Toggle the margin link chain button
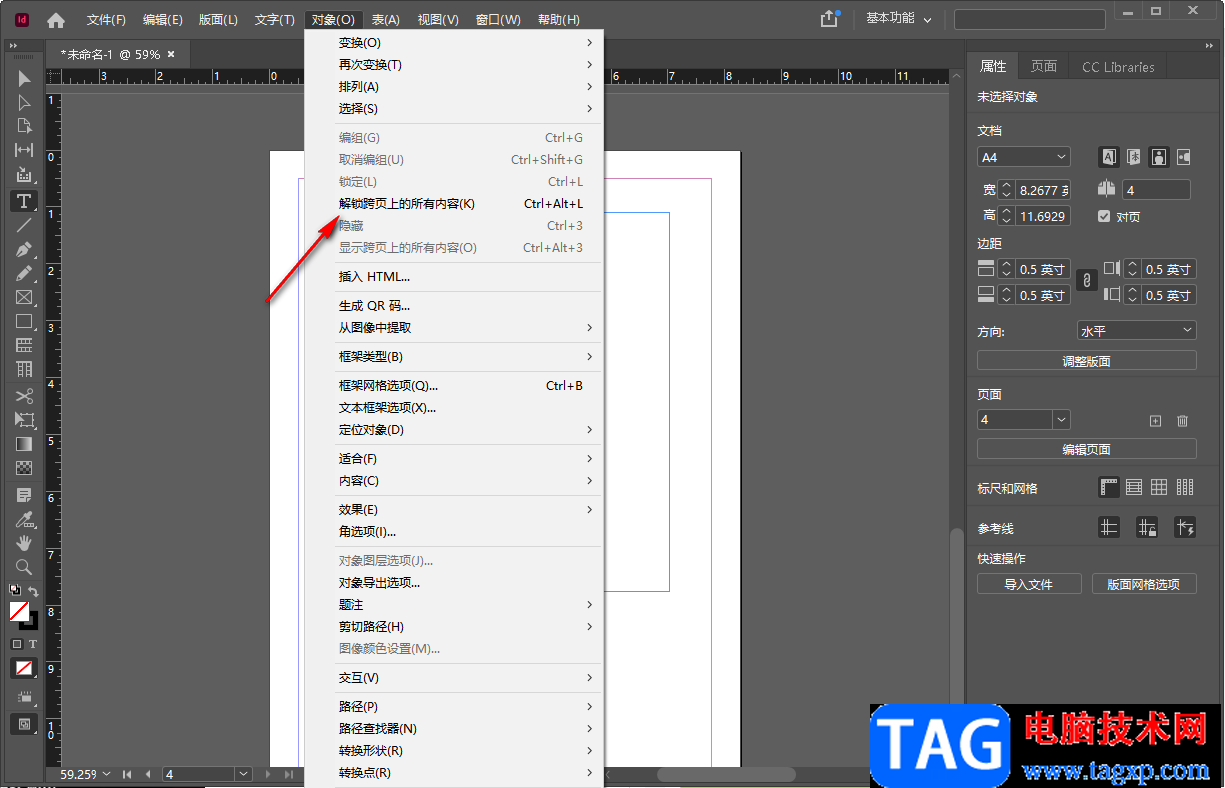1225x788 pixels. [x=1085, y=282]
